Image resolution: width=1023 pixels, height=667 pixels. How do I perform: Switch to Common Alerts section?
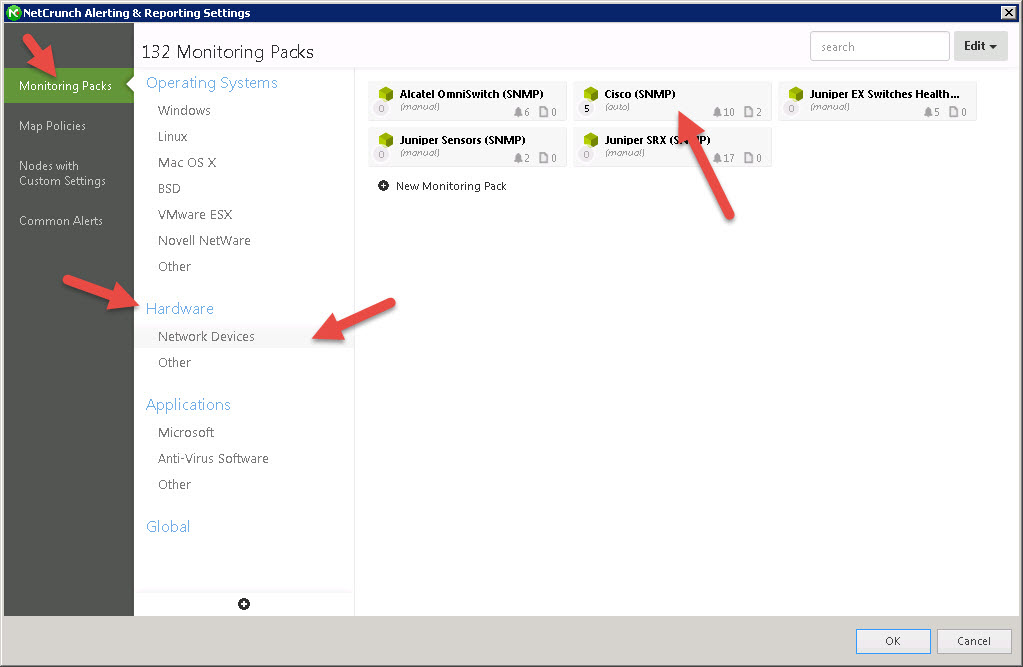pyautogui.click(x=61, y=221)
